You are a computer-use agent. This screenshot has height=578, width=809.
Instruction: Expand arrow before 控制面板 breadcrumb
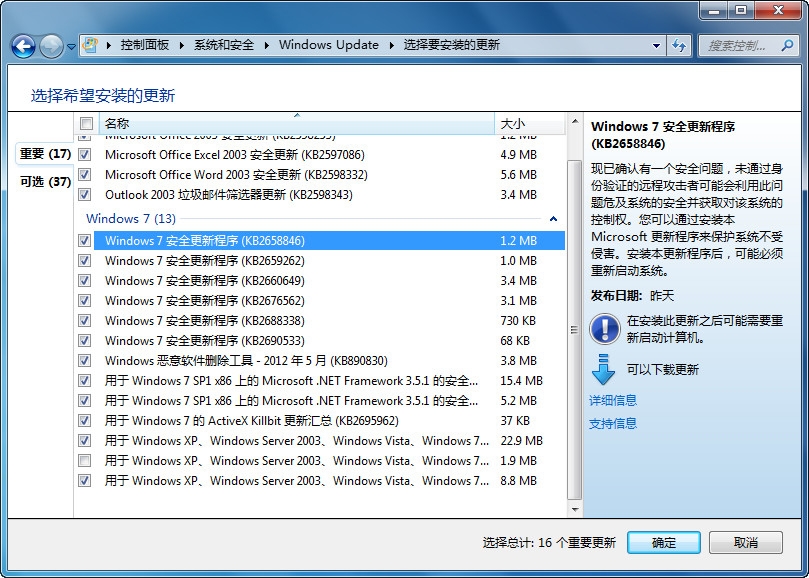[x=109, y=45]
